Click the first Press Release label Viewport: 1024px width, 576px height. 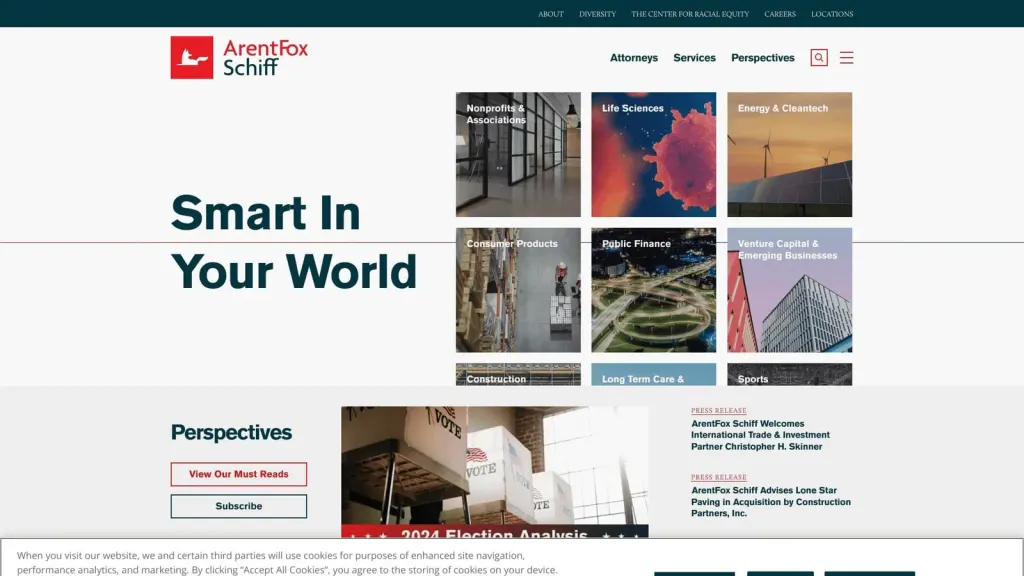(x=718, y=411)
